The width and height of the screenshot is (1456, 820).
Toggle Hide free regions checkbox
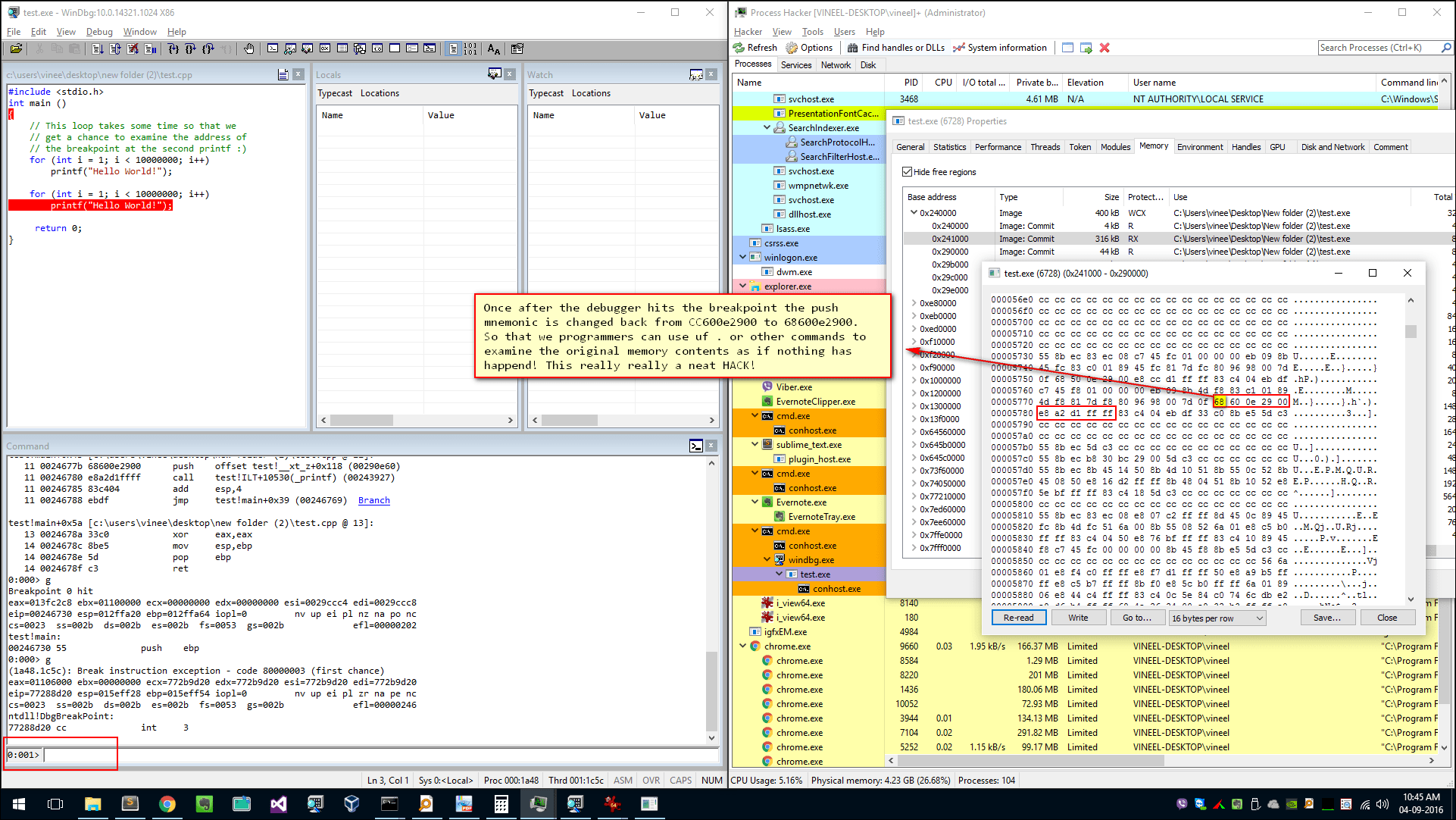(906, 171)
